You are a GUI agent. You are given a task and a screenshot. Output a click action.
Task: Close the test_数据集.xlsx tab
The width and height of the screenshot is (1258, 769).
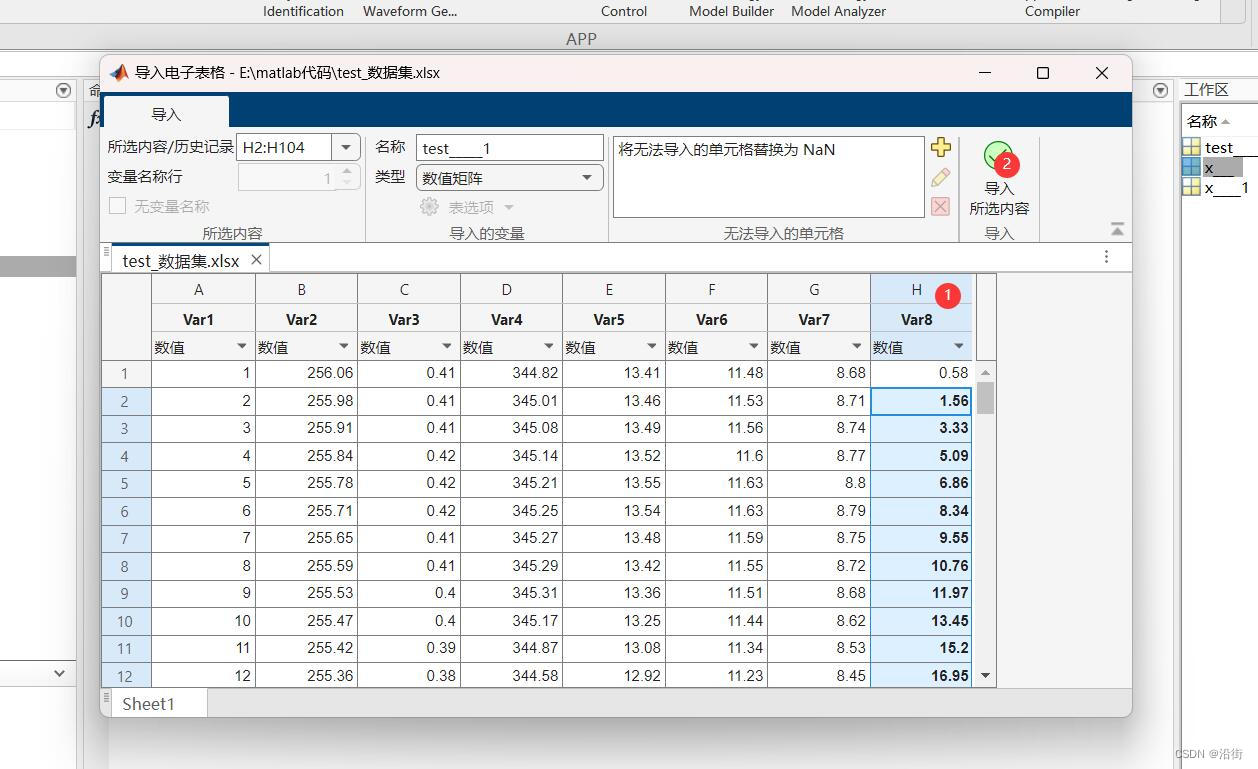point(255,258)
